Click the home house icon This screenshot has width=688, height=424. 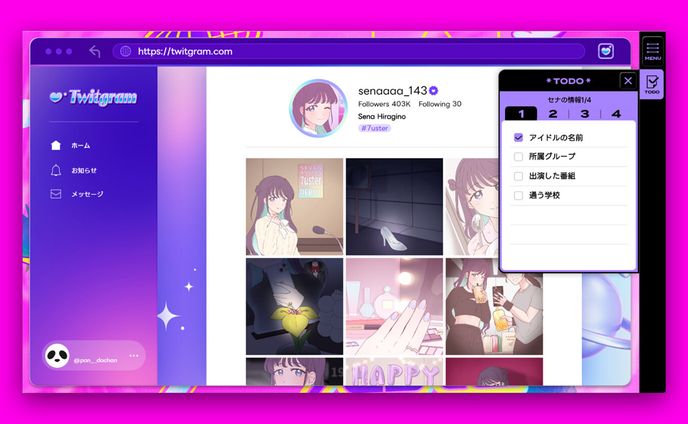pyautogui.click(x=56, y=145)
